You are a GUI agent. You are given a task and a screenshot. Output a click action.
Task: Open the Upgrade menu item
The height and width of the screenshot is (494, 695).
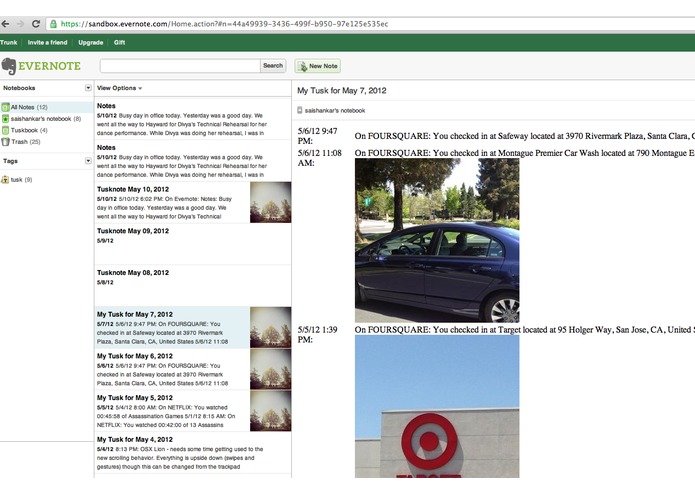click(90, 43)
